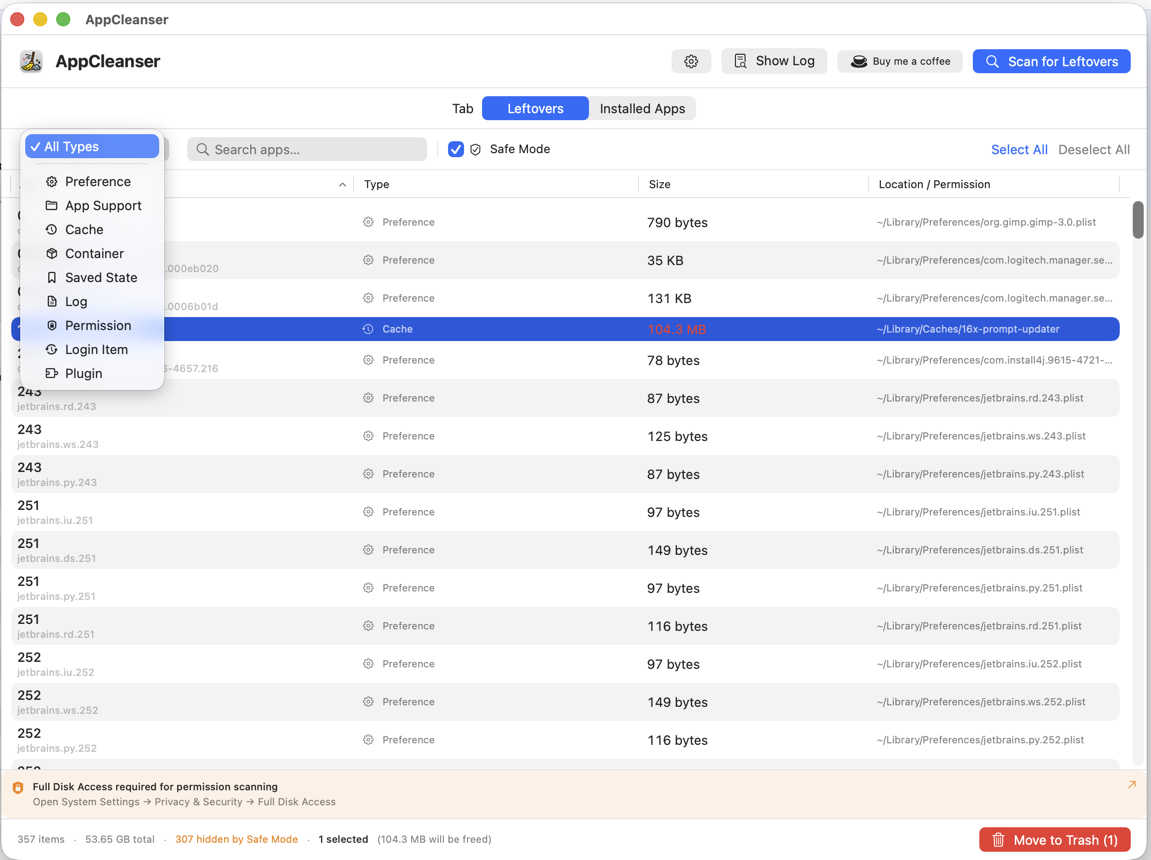
Task: Filter by Log type
Action: pos(92,302)
